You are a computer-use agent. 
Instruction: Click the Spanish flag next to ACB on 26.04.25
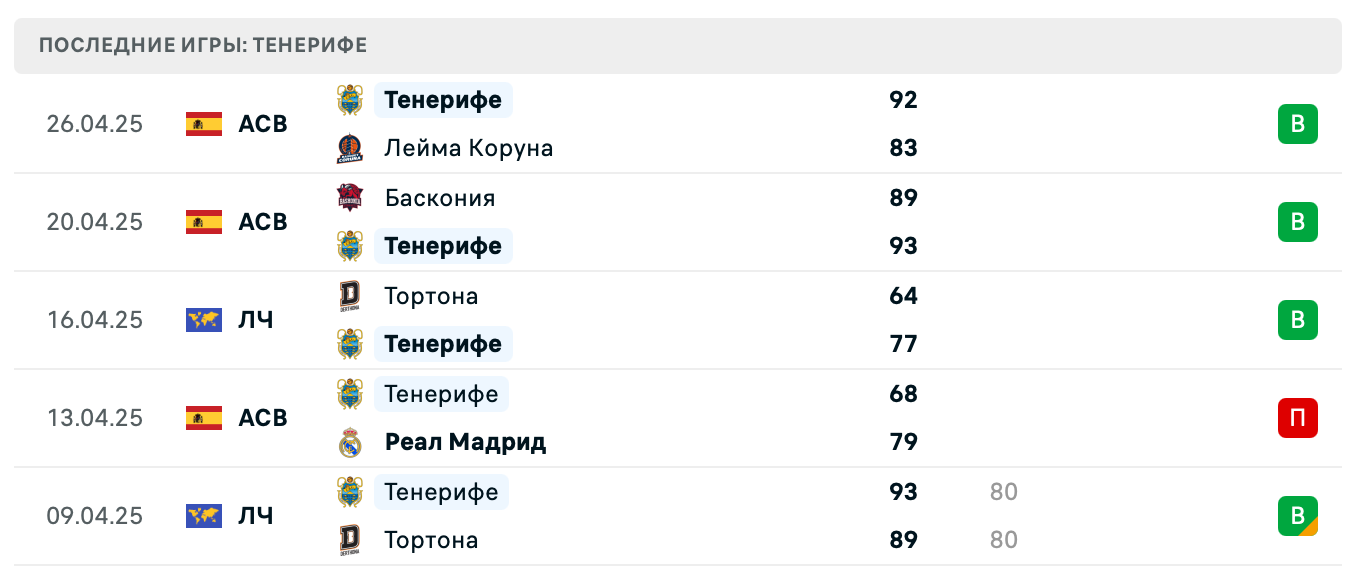click(202, 124)
